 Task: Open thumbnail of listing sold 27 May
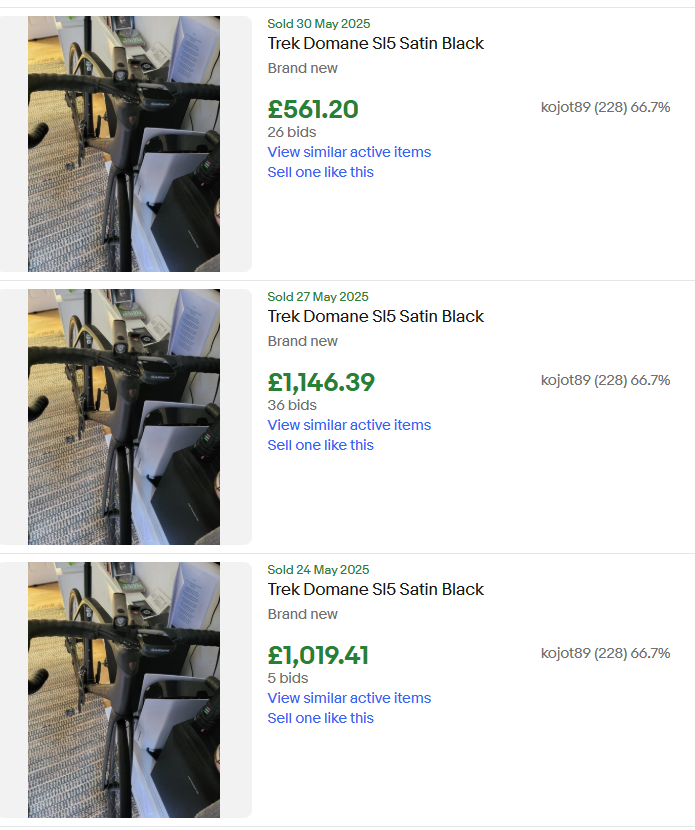(x=124, y=417)
